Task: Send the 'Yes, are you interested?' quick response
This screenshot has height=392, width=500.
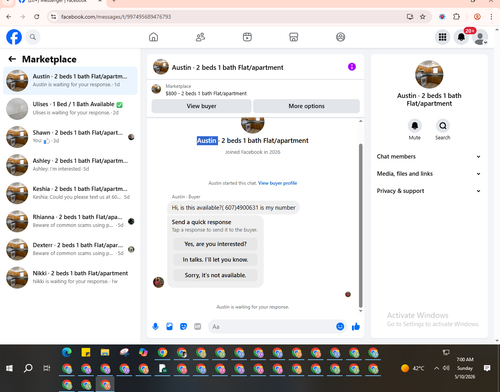Action: [215, 244]
